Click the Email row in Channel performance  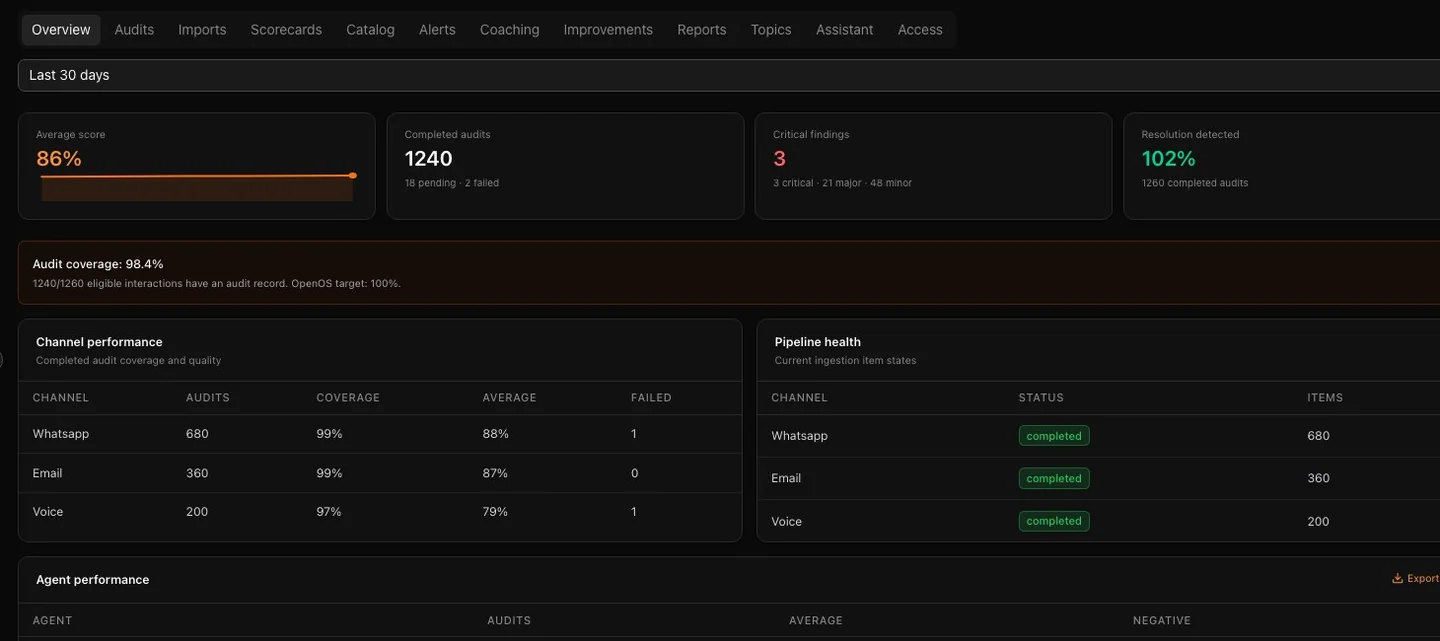point(380,473)
